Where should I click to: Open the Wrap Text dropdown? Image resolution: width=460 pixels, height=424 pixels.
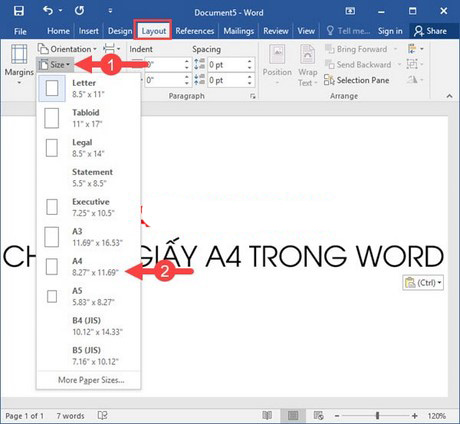307,65
